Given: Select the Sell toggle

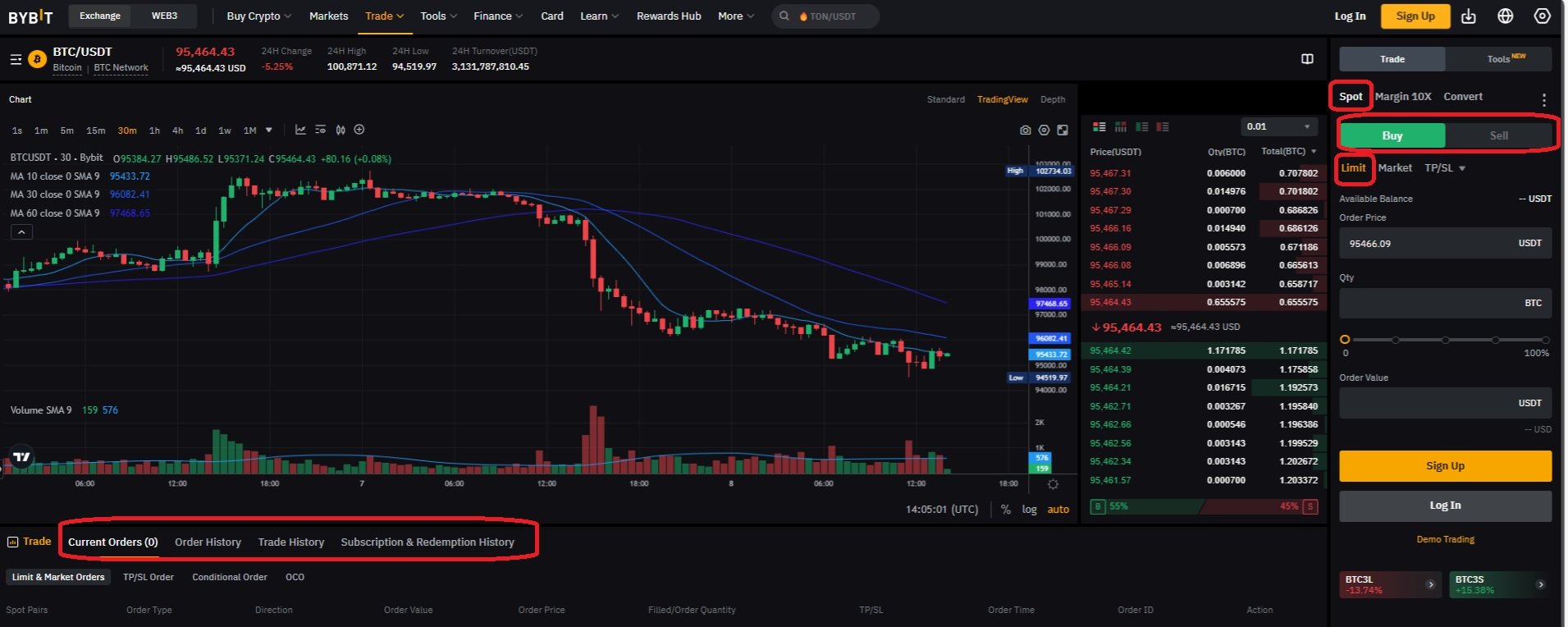Looking at the screenshot, I should tap(1499, 135).
